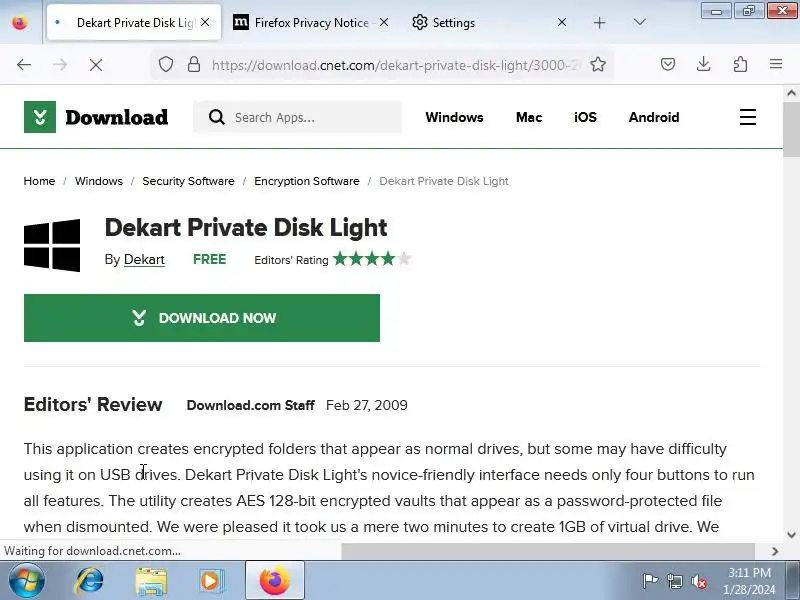
Task: Click the Editors' Review heading
Action: point(93,404)
